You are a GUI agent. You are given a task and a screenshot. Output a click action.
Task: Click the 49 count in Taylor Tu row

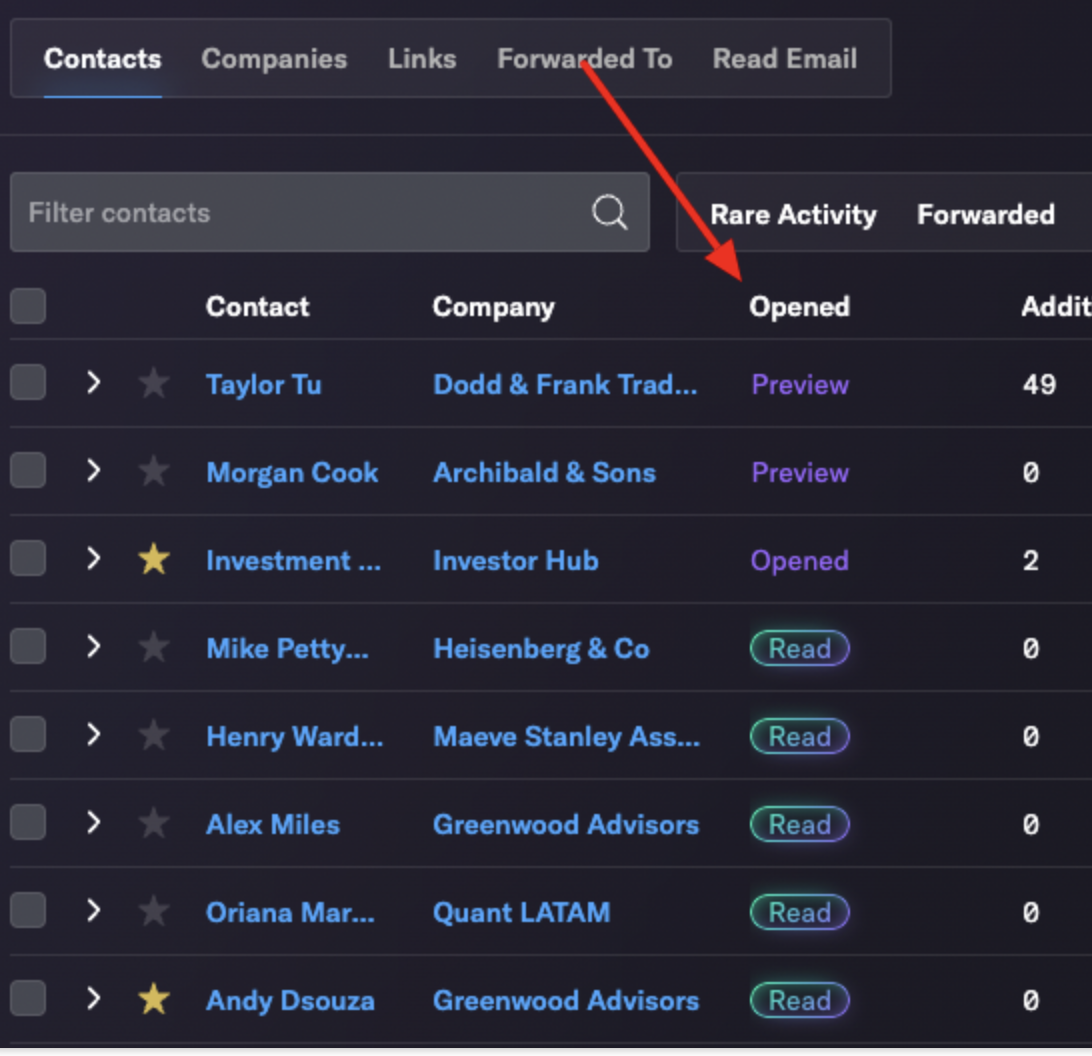tap(1039, 385)
